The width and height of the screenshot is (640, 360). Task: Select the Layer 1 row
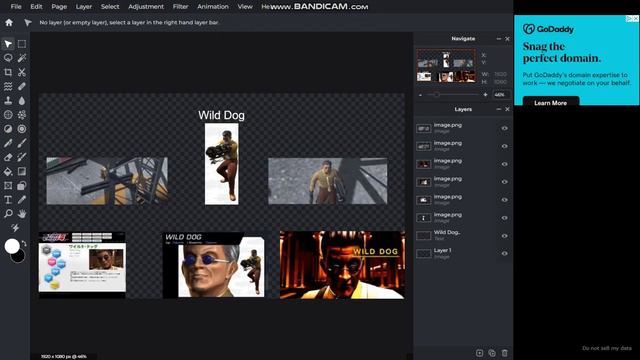click(x=463, y=253)
